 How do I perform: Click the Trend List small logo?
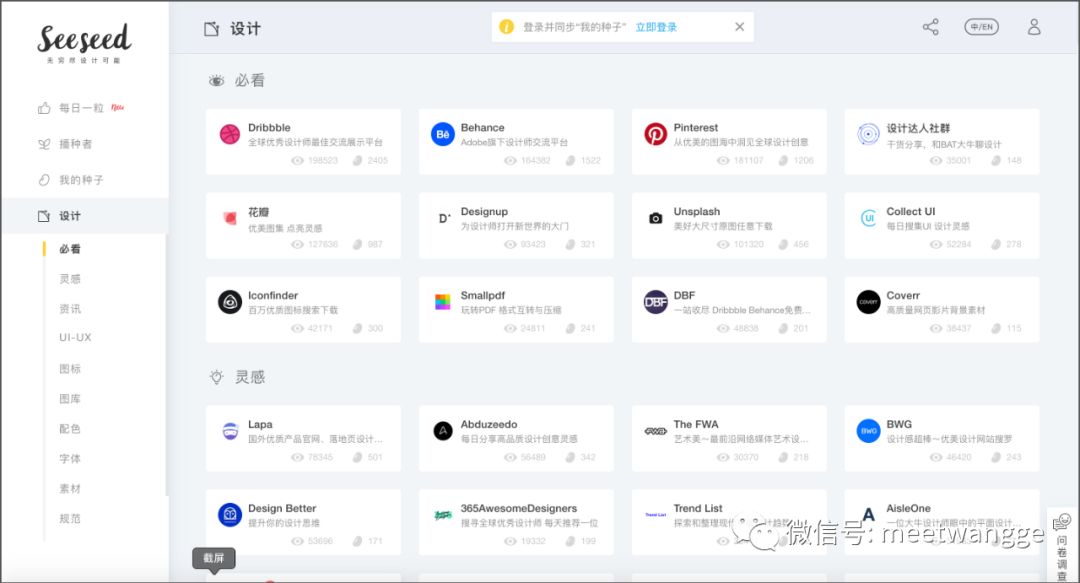655,515
